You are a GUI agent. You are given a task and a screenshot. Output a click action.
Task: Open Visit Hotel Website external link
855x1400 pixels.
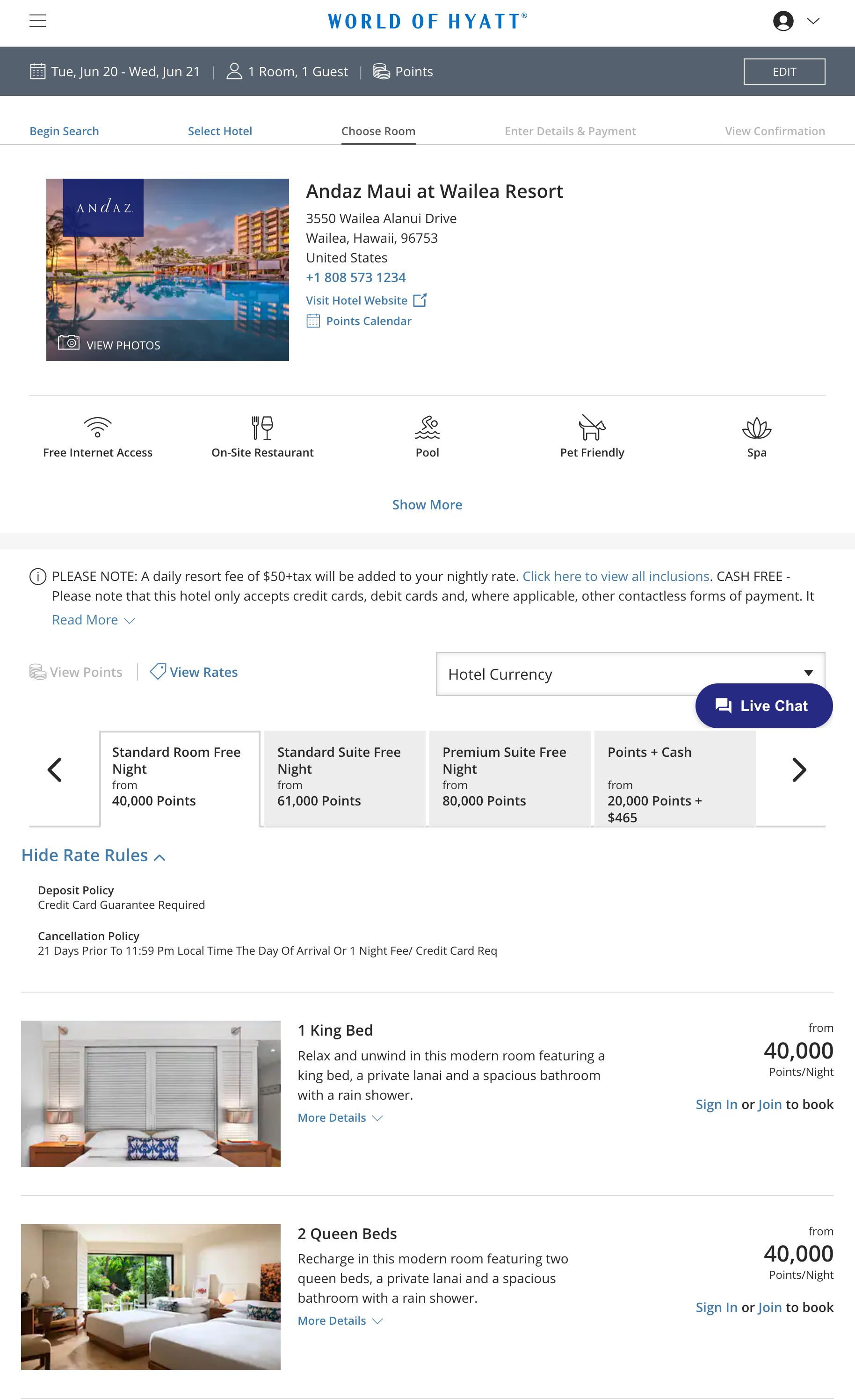click(366, 300)
